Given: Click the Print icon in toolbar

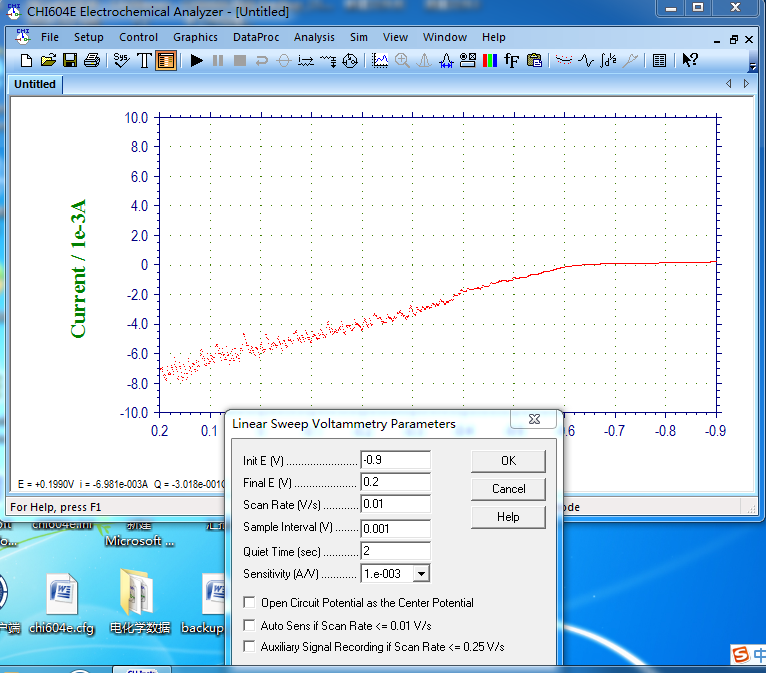Looking at the screenshot, I should pos(92,61).
